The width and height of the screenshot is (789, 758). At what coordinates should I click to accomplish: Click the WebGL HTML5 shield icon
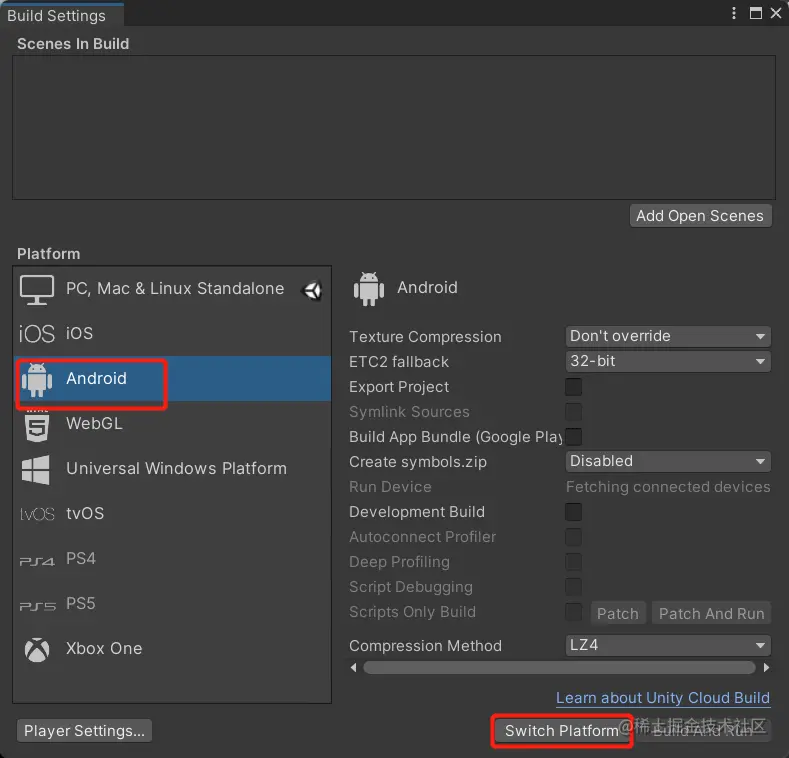pos(37,426)
